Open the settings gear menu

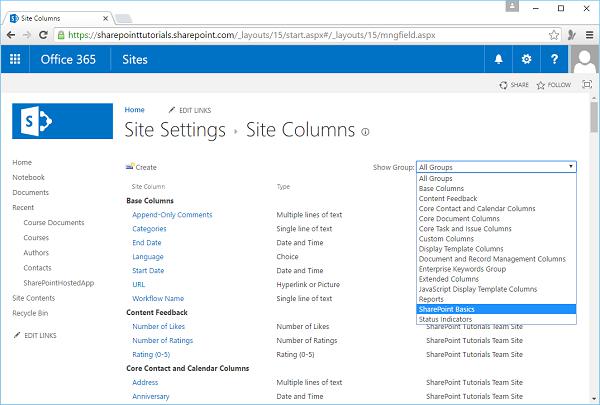point(527,59)
